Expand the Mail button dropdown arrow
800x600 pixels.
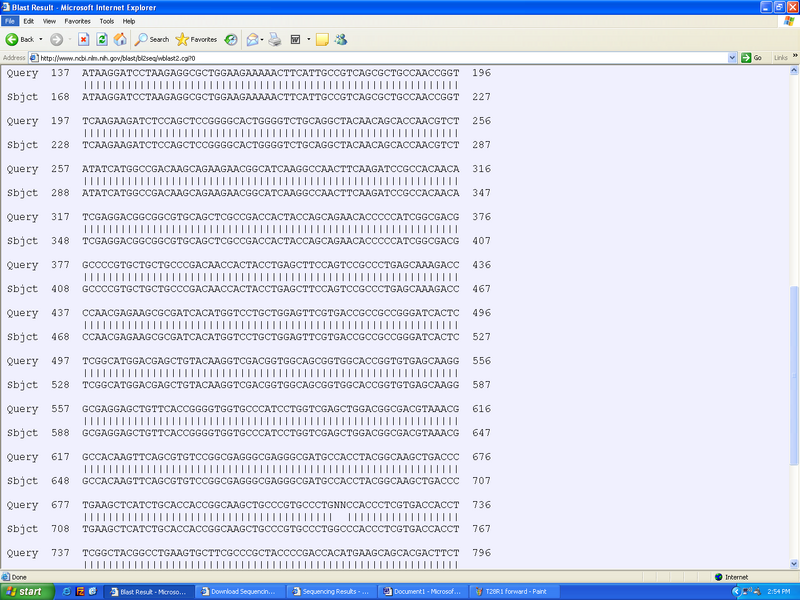[x=262, y=39]
